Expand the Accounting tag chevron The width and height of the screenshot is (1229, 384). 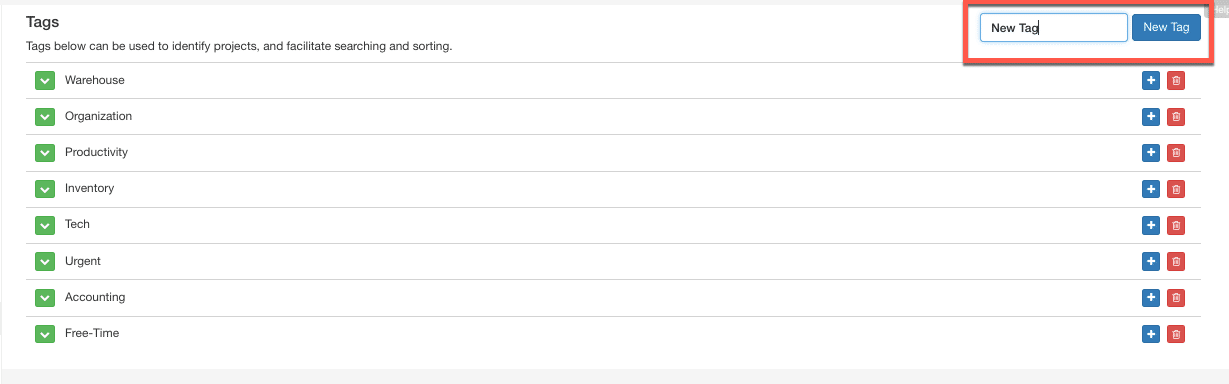(44, 298)
